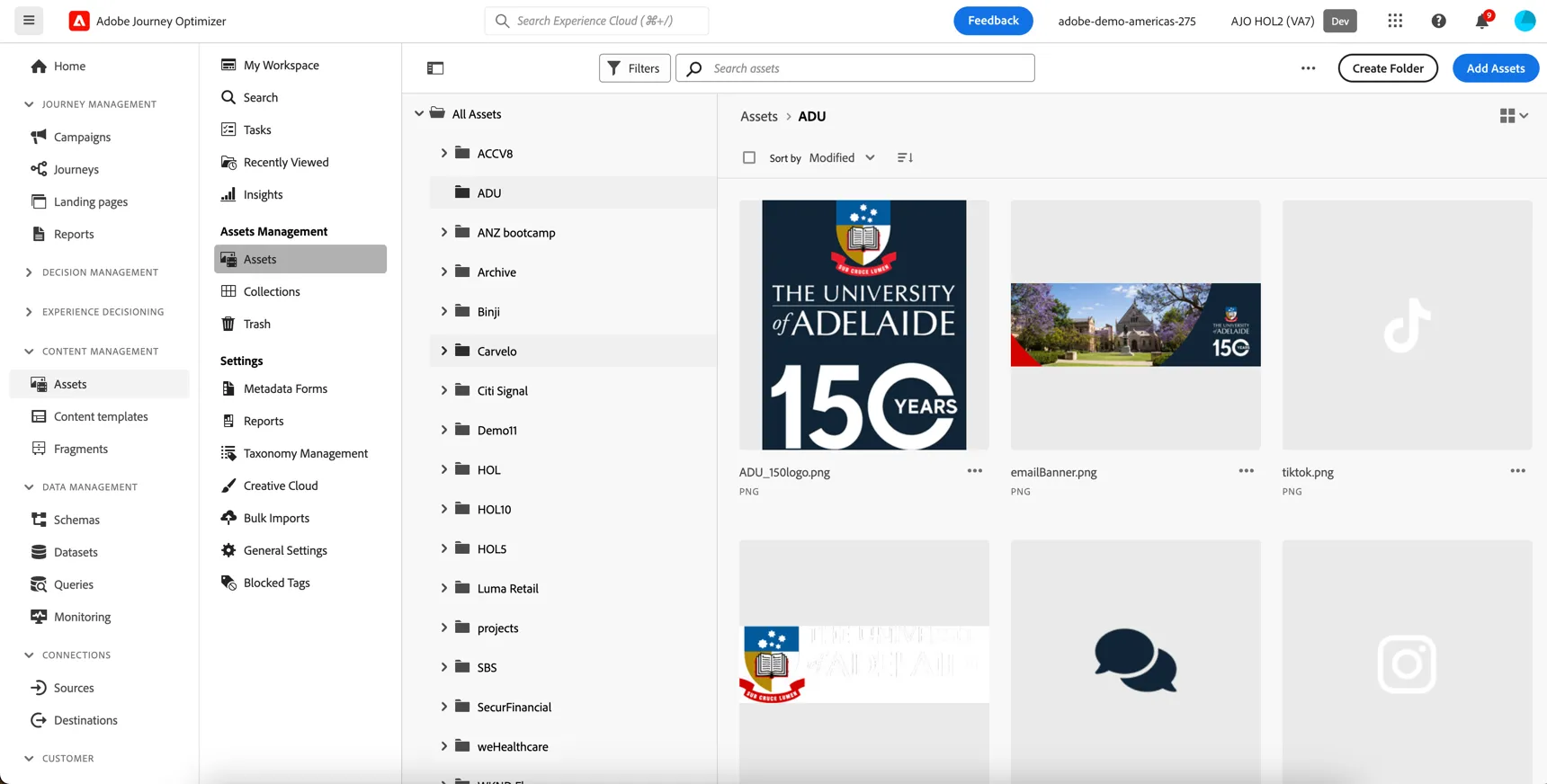Open more actions for ADU_150logo.png
The width and height of the screenshot is (1547, 784).
point(975,471)
